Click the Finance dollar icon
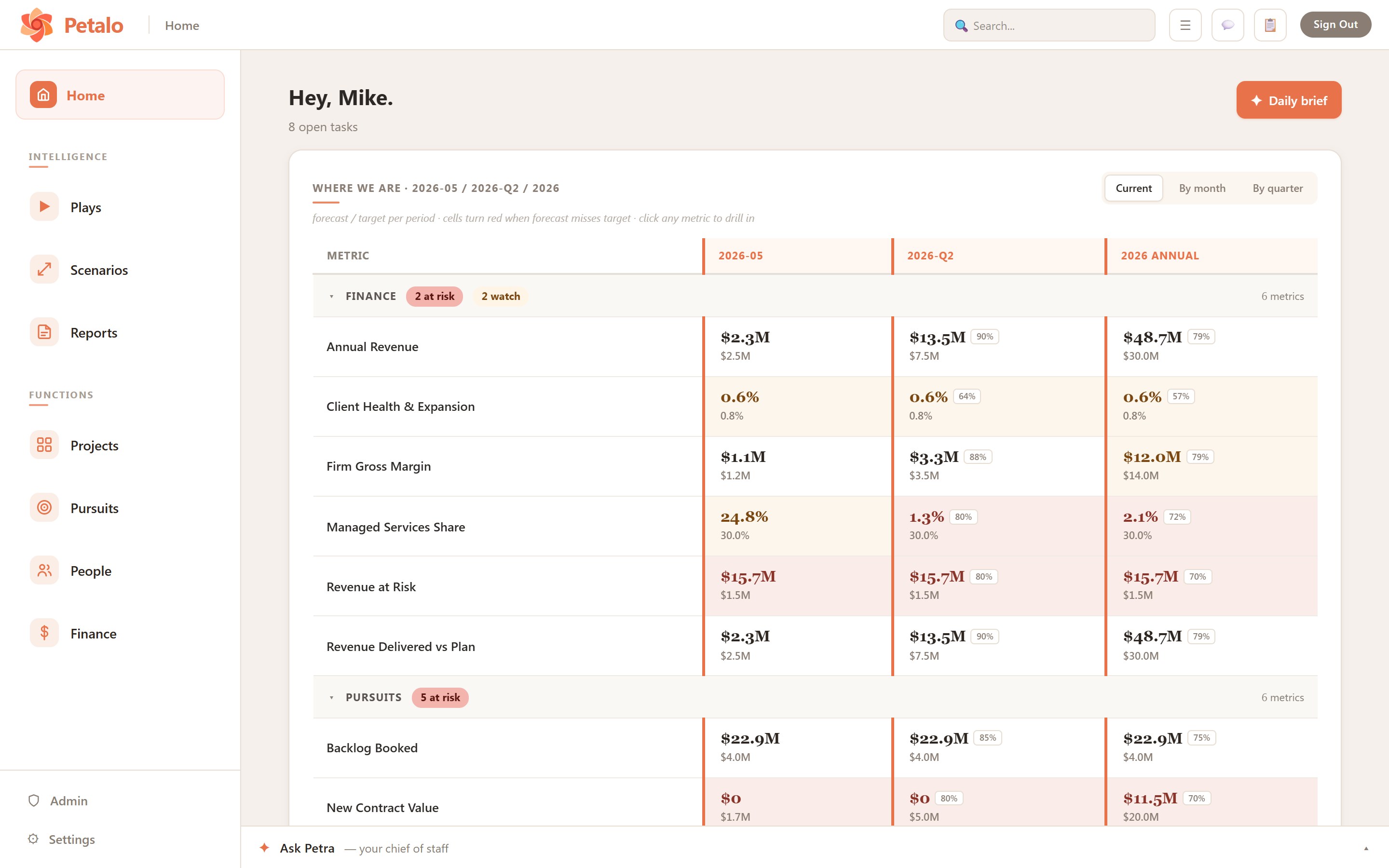1389x868 pixels. (44, 633)
